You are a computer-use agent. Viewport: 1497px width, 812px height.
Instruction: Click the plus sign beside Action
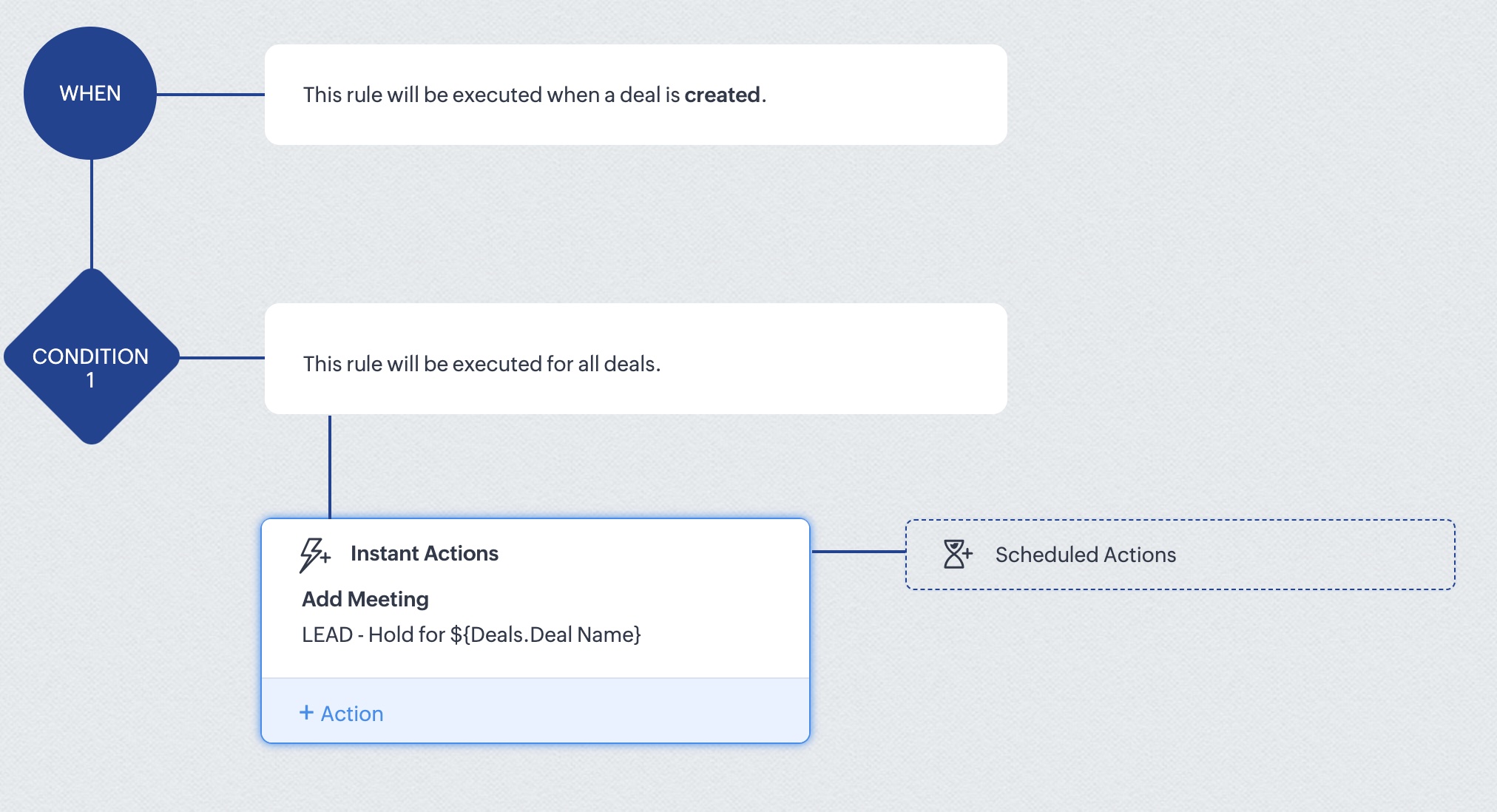[306, 712]
